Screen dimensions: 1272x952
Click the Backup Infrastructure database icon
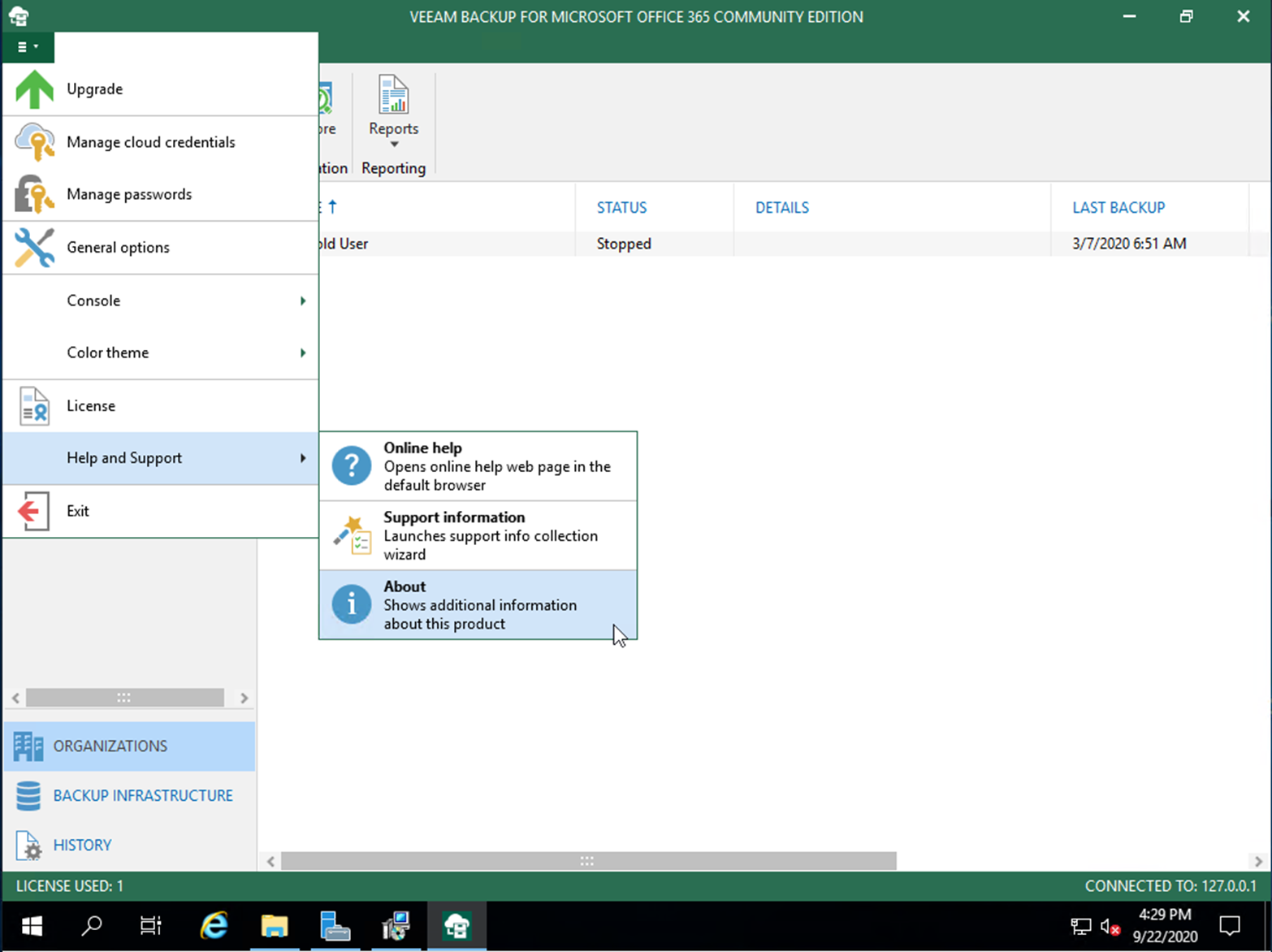click(28, 796)
